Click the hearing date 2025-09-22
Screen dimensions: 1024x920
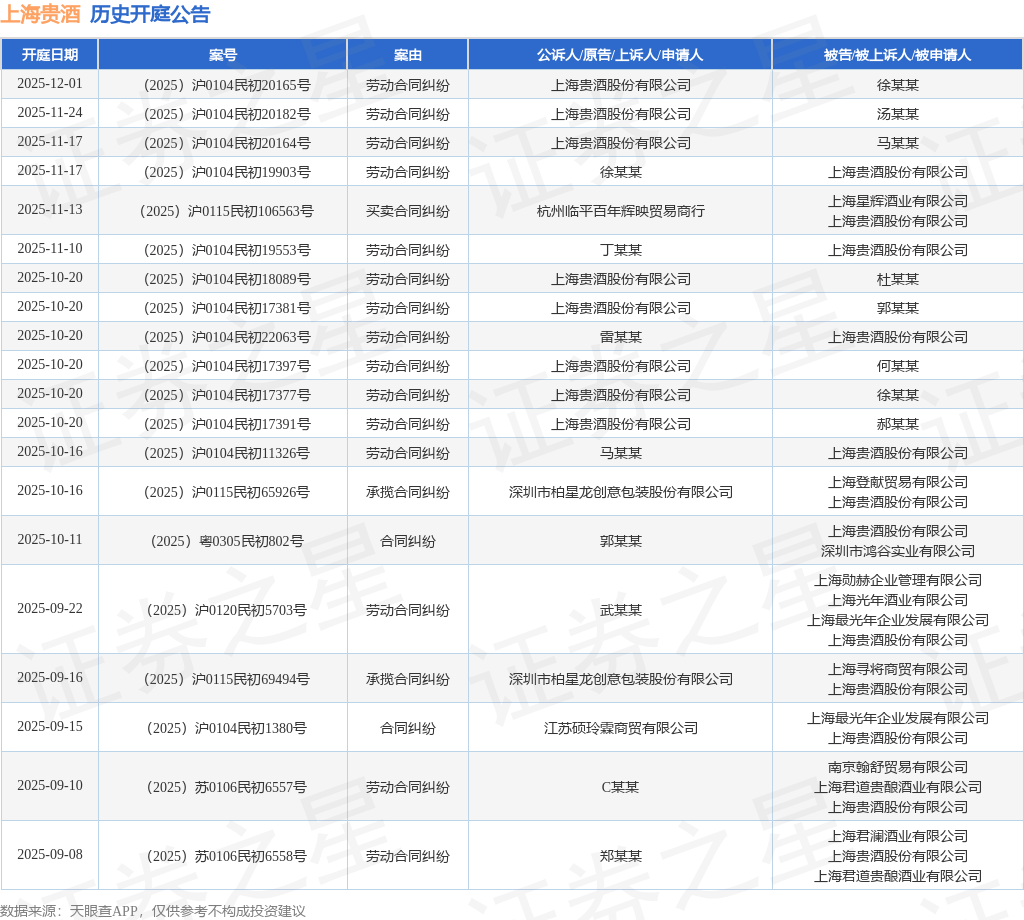pyautogui.click(x=50, y=609)
